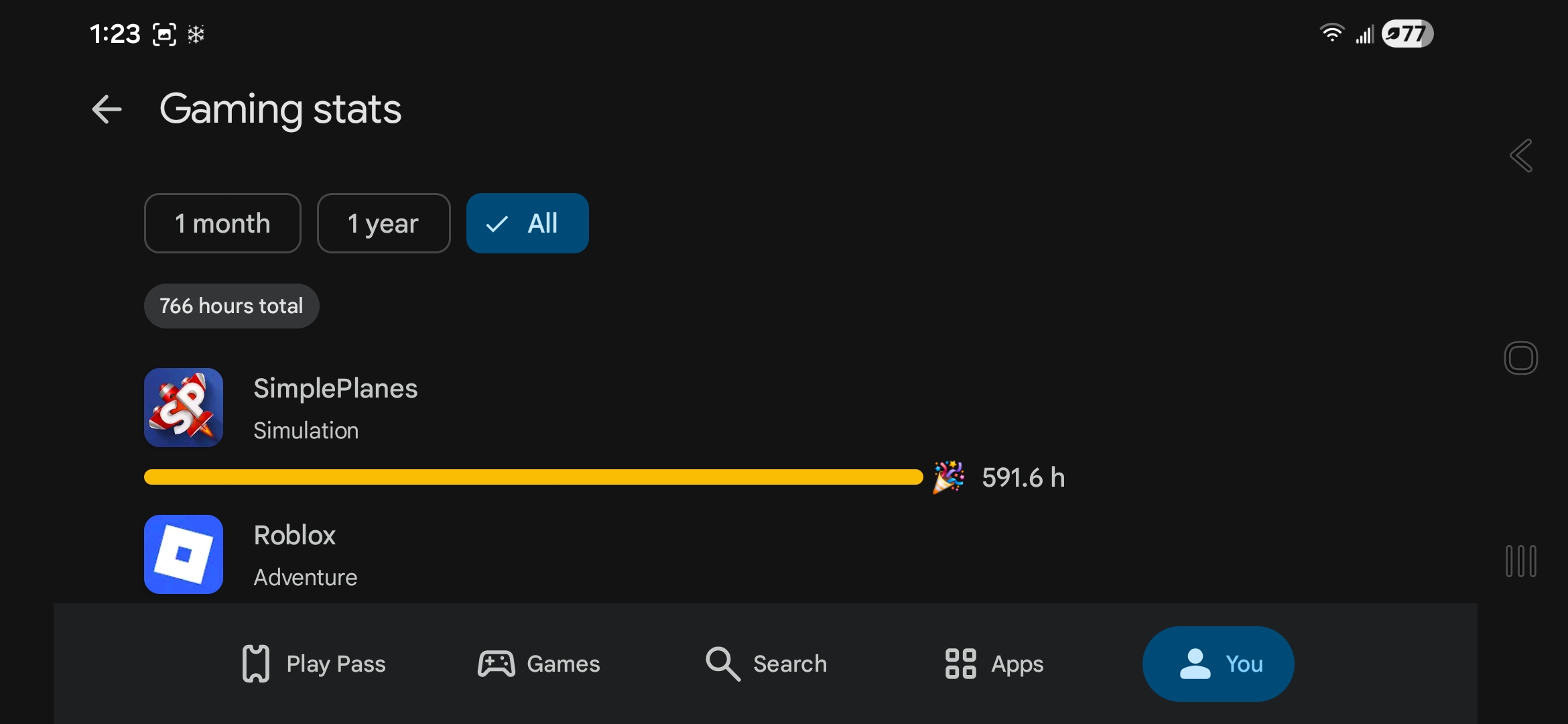Image resolution: width=1568 pixels, height=724 pixels.
Task: Open the SimplePlanes app icon
Action: click(x=184, y=408)
